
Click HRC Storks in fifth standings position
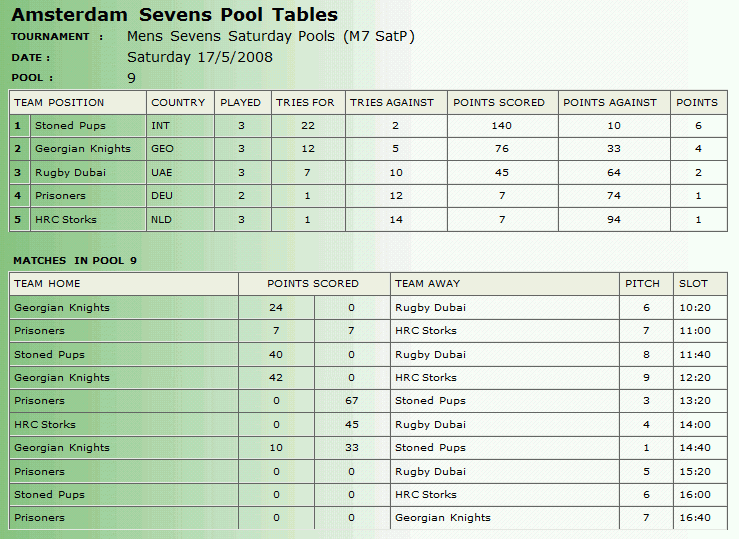pyautogui.click(x=66, y=219)
